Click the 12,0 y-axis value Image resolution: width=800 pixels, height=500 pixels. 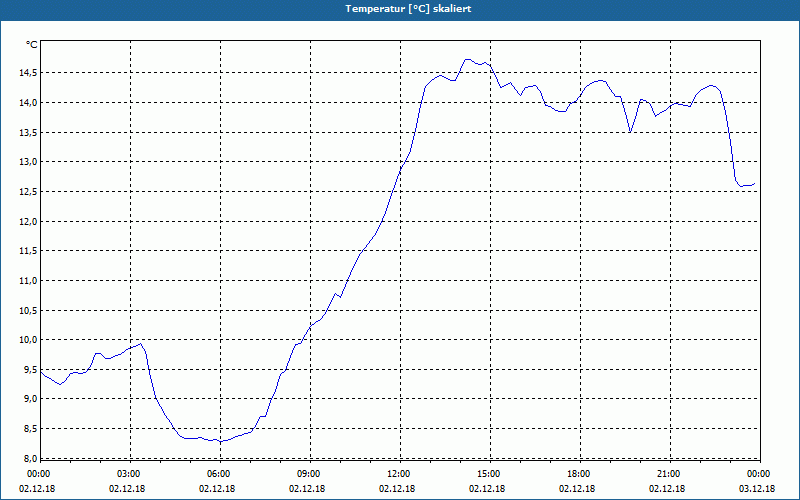point(29,221)
